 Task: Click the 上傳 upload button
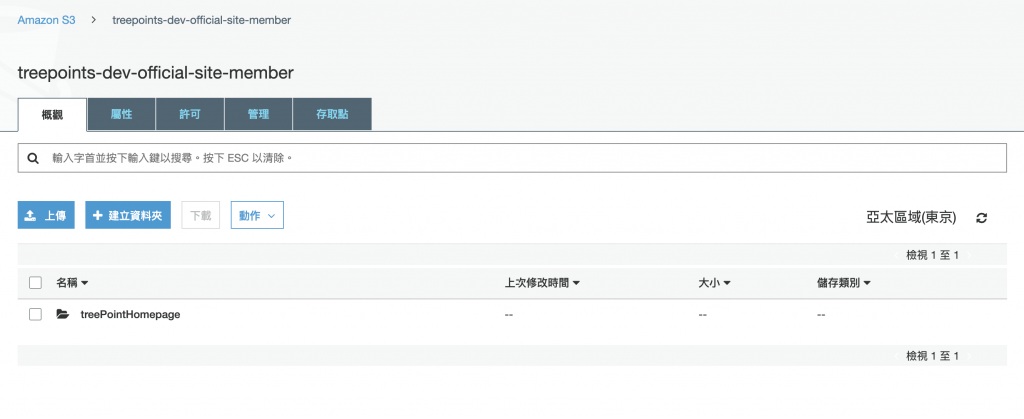[46, 215]
